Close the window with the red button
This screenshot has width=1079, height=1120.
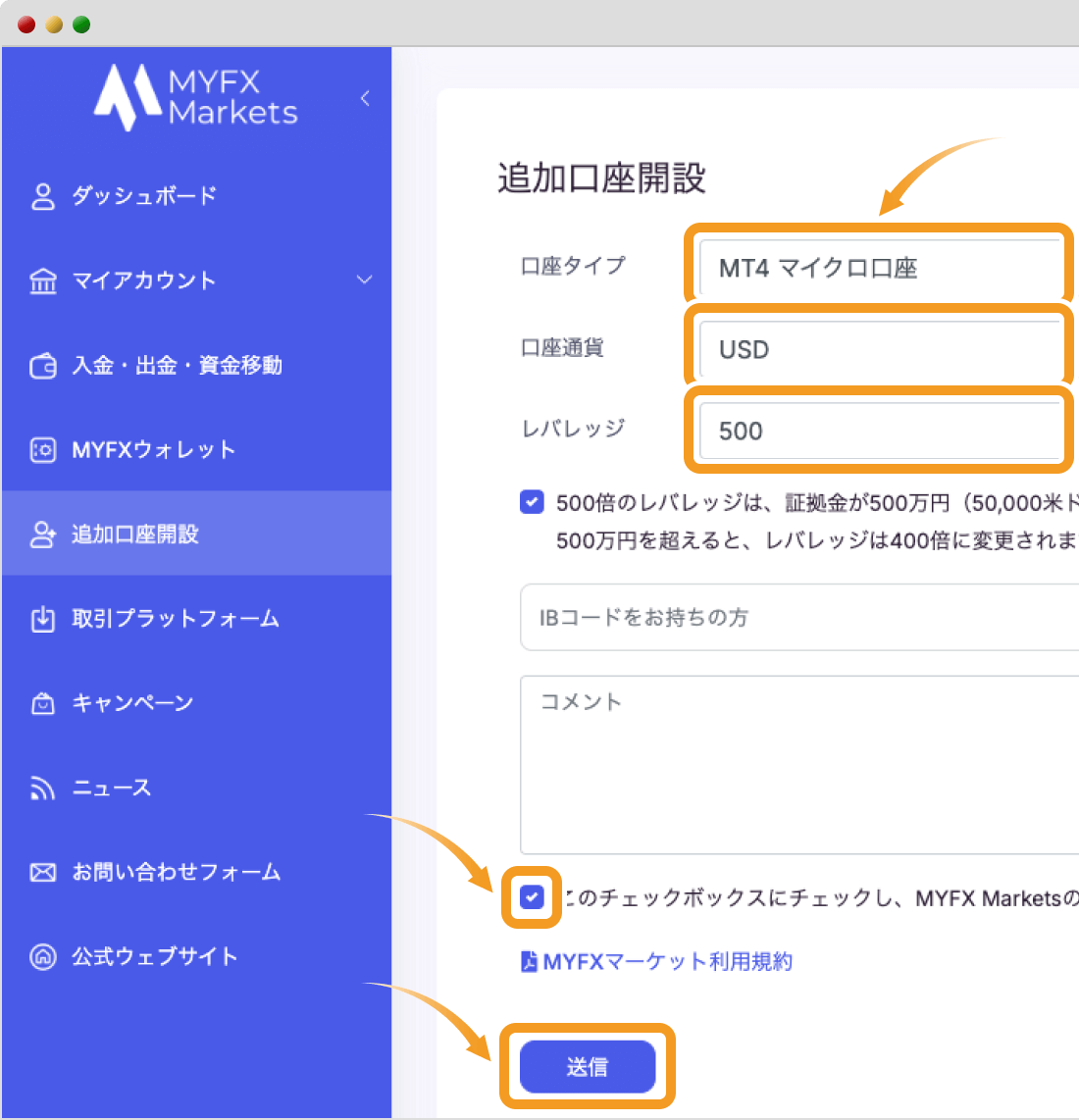26,25
